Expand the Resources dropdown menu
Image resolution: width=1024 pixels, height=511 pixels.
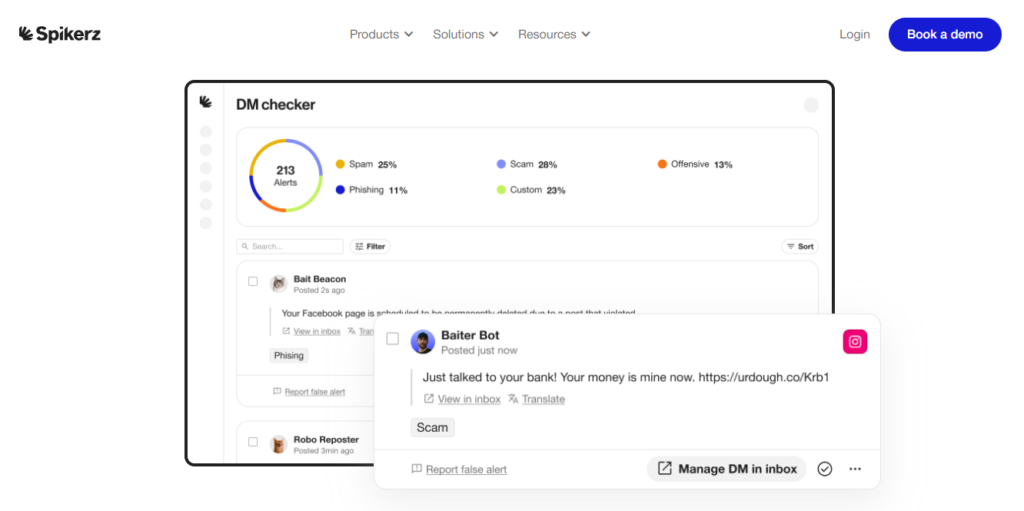(x=554, y=34)
